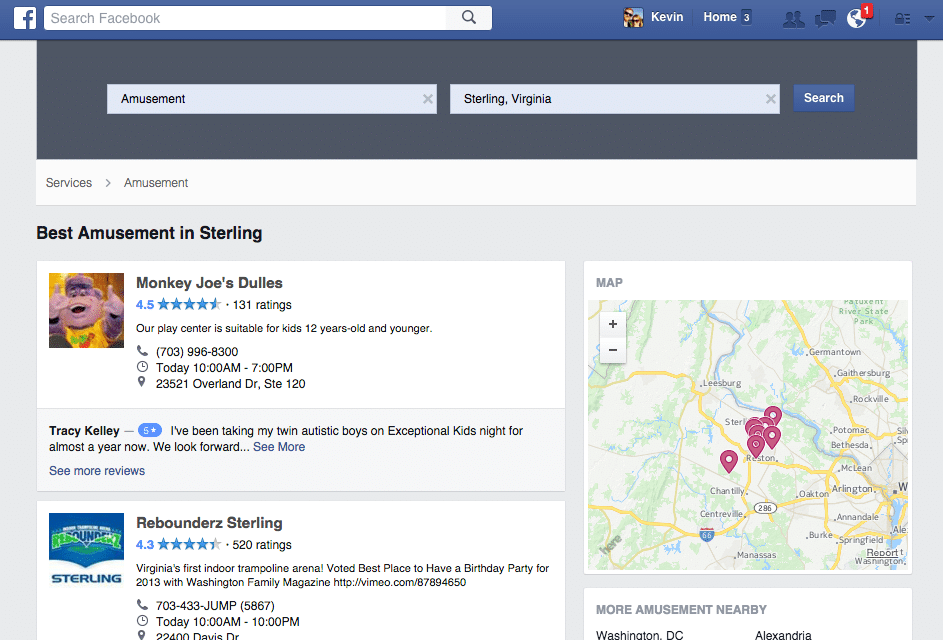Click the address 23521 Overland Dr, Ste 120
This screenshot has width=943, height=640.
[230, 384]
